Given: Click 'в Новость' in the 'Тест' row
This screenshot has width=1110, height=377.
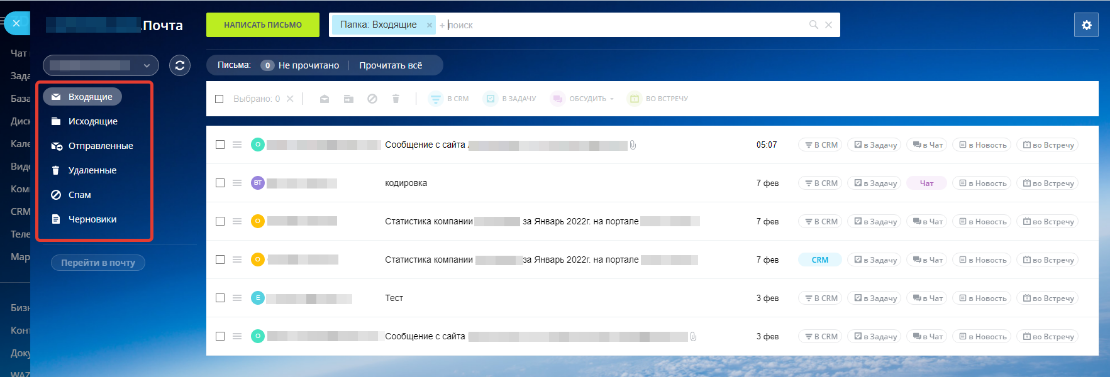Looking at the screenshot, I should click(981, 298).
